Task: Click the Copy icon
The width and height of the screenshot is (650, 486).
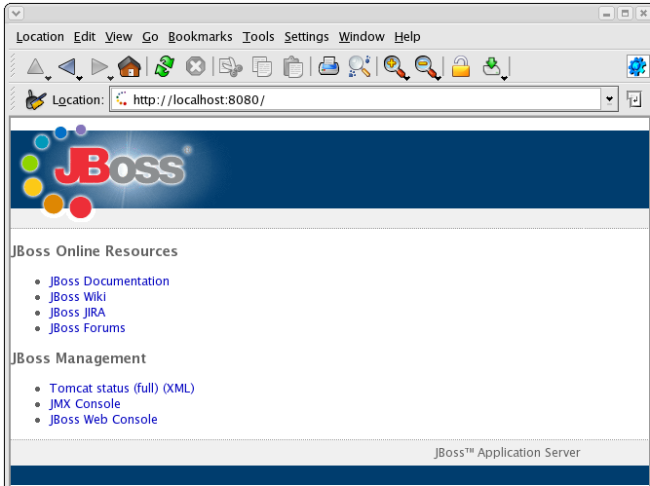Action: [262, 67]
